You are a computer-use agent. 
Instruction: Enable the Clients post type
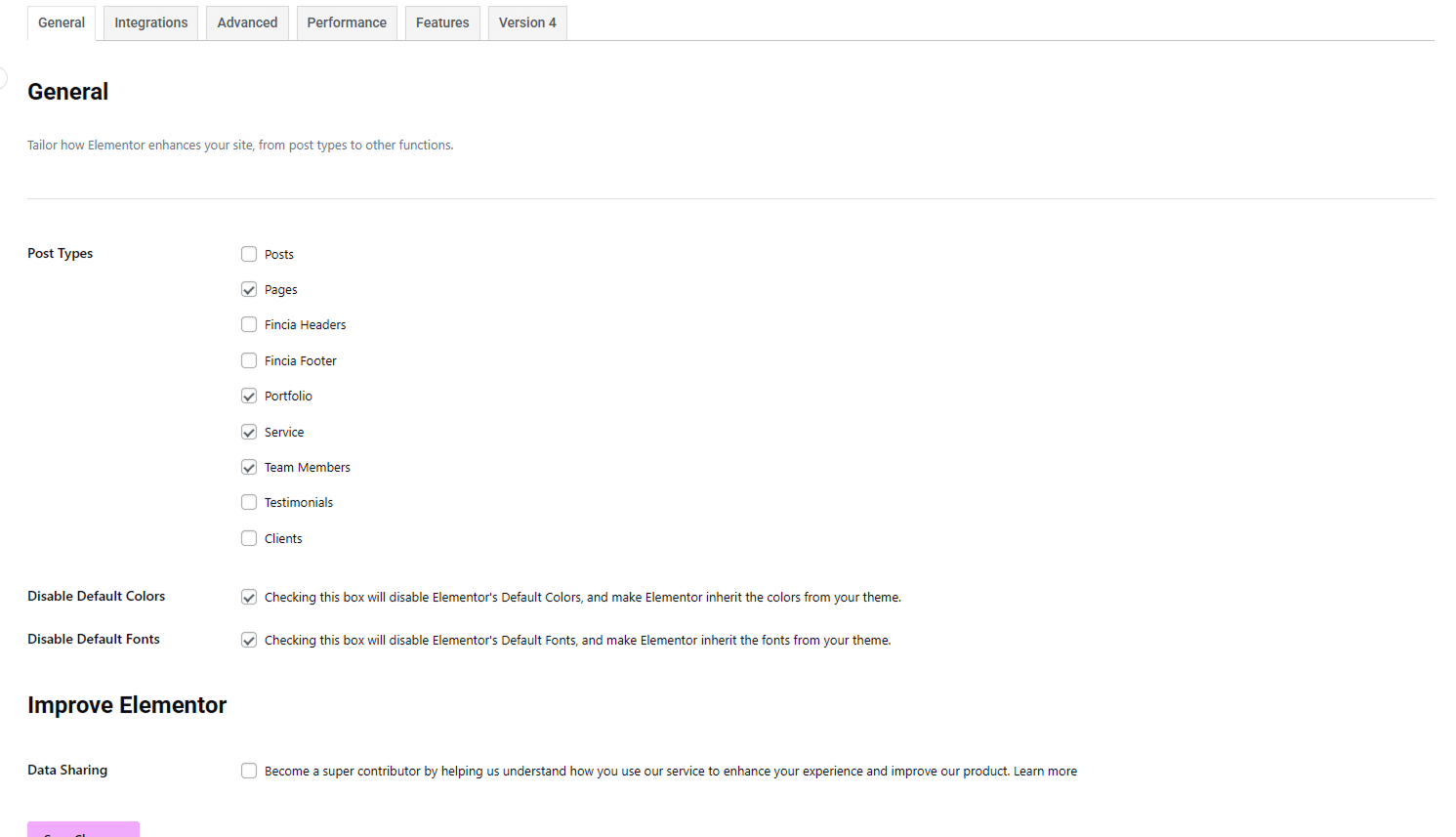[249, 538]
